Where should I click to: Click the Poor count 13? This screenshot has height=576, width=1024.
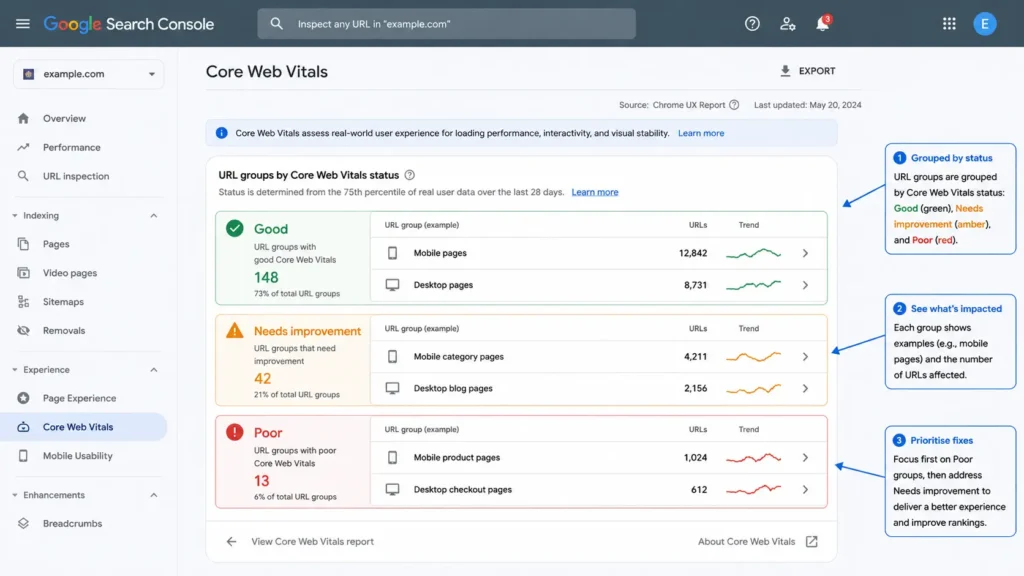261,481
